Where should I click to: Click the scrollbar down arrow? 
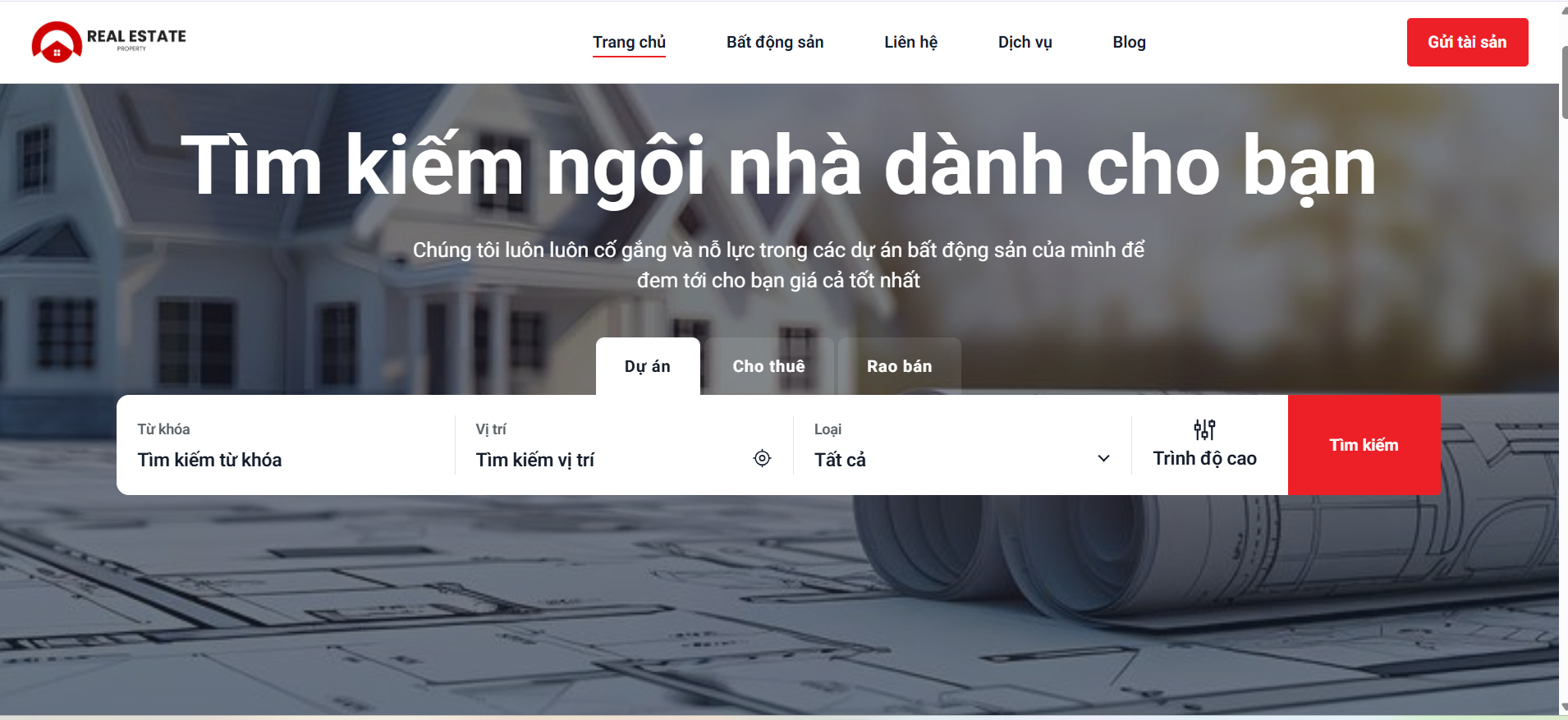(1564, 707)
